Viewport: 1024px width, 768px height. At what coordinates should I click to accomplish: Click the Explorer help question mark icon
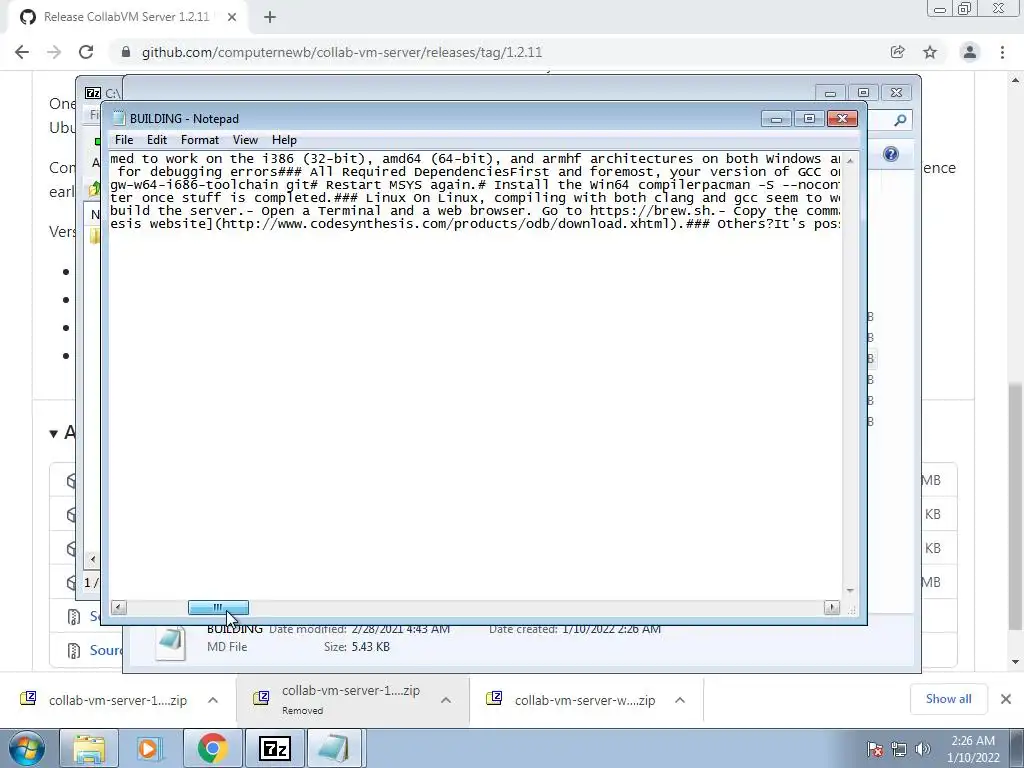coord(890,154)
